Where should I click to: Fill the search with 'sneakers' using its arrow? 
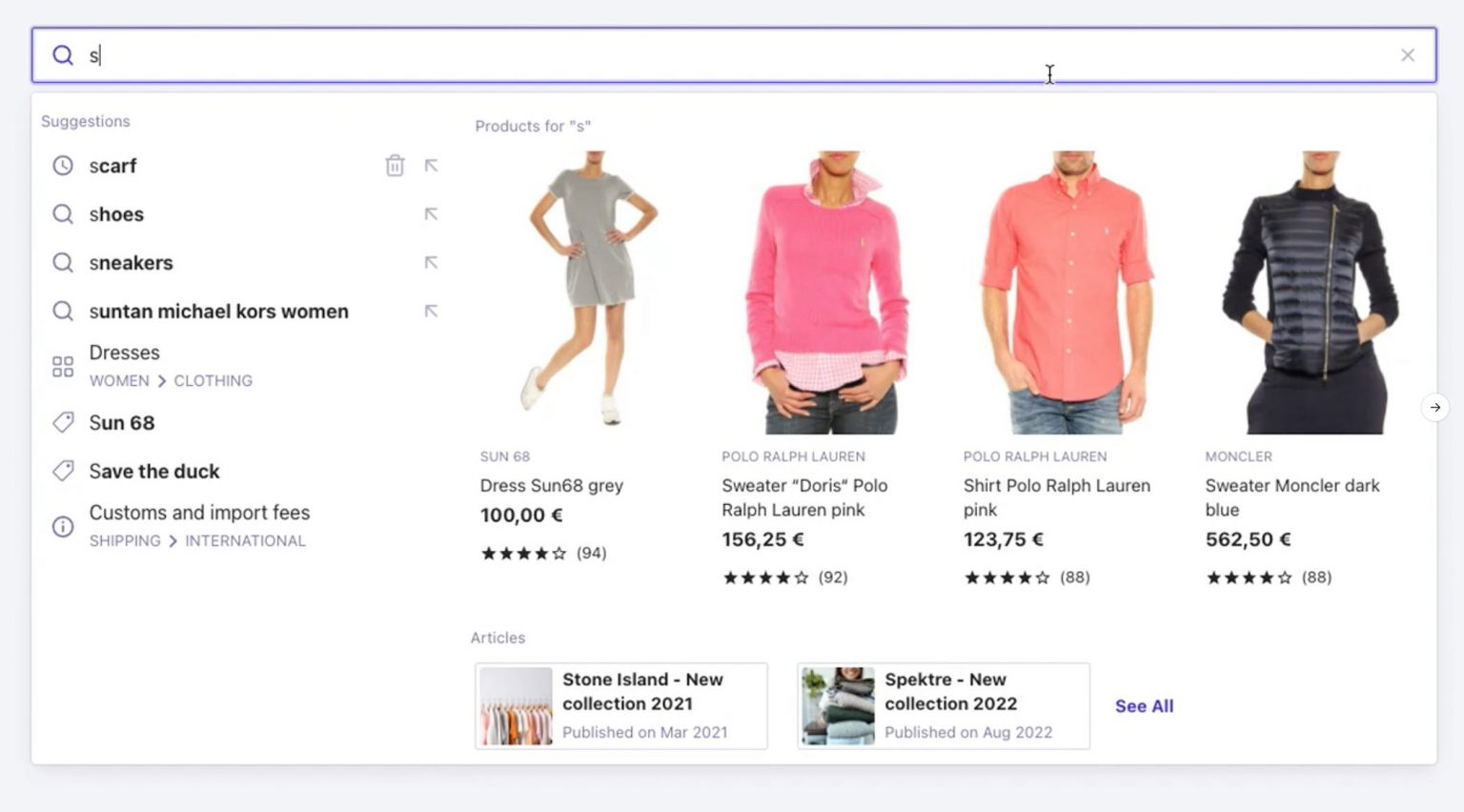[431, 262]
